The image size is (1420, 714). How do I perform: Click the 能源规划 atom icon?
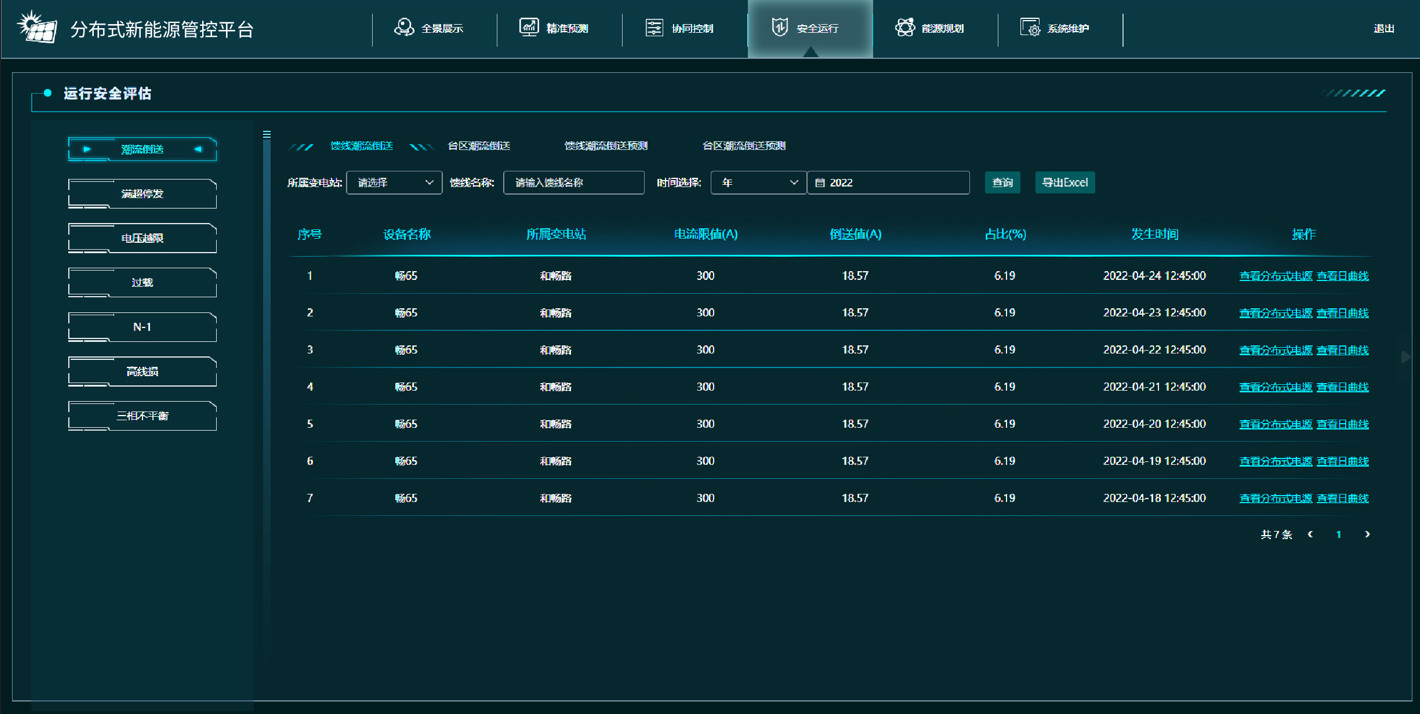click(x=905, y=28)
